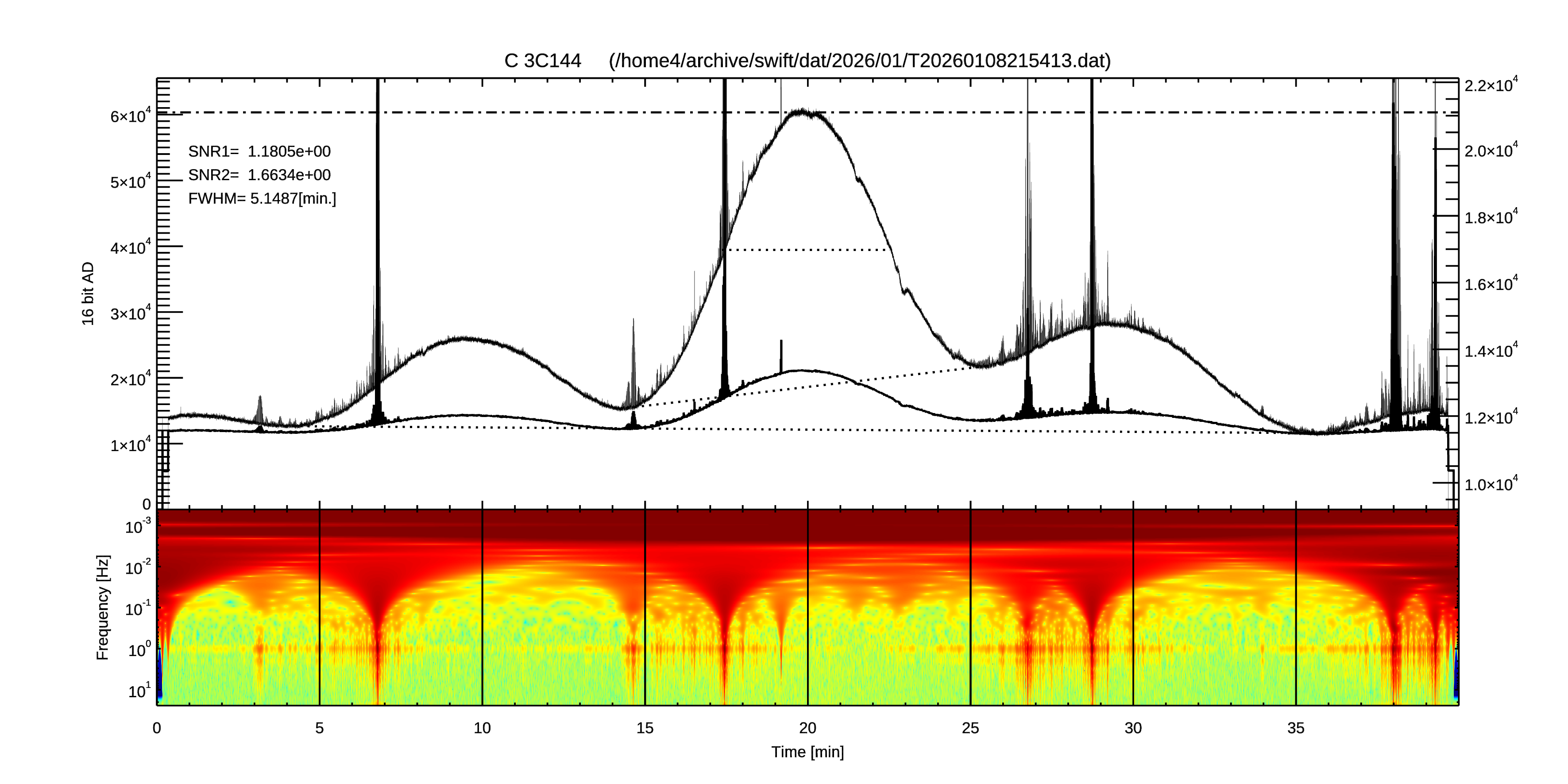Click the main peak top near 20 minutes

click(x=803, y=112)
